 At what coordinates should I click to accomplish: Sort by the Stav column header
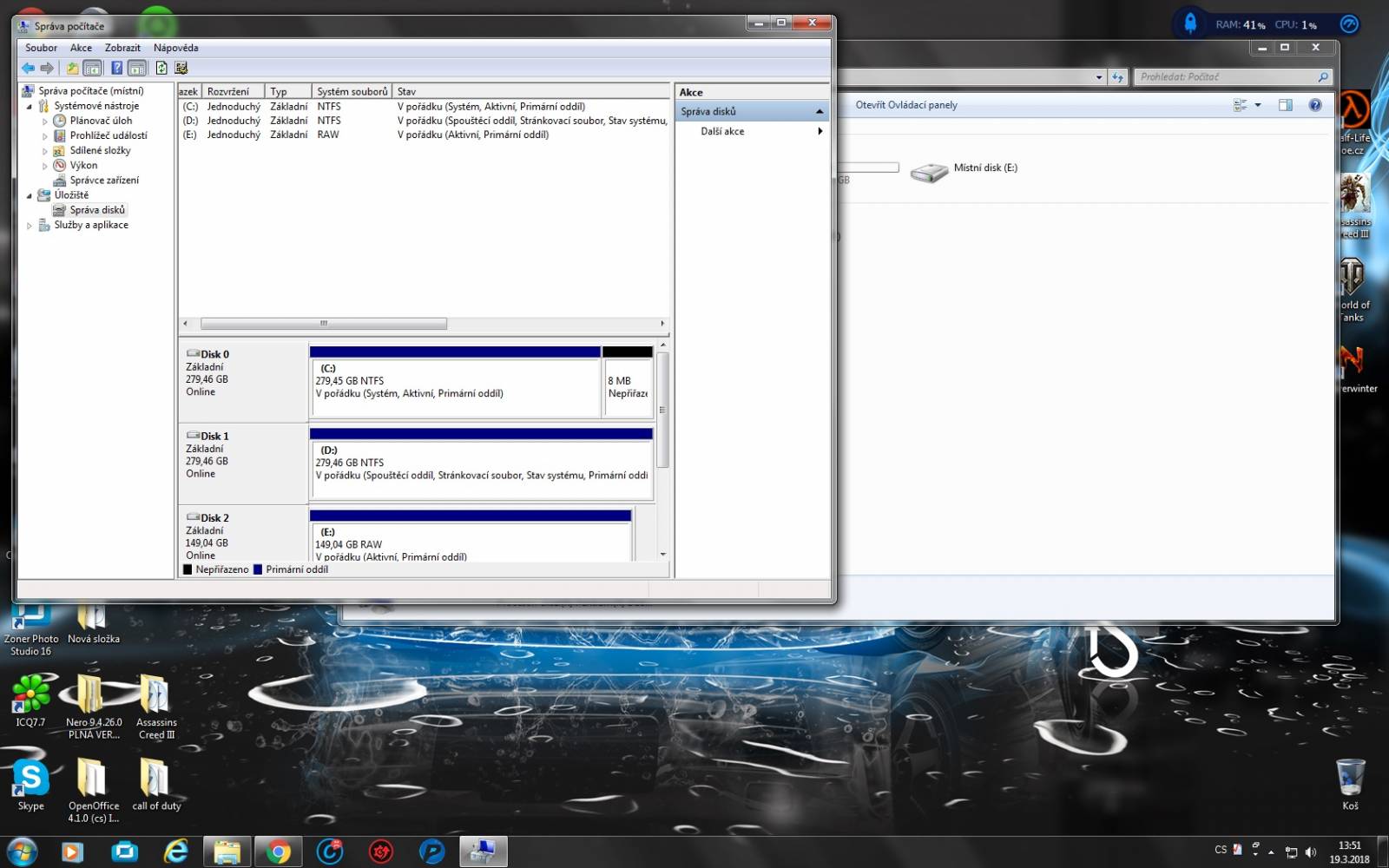click(x=531, y=91)
